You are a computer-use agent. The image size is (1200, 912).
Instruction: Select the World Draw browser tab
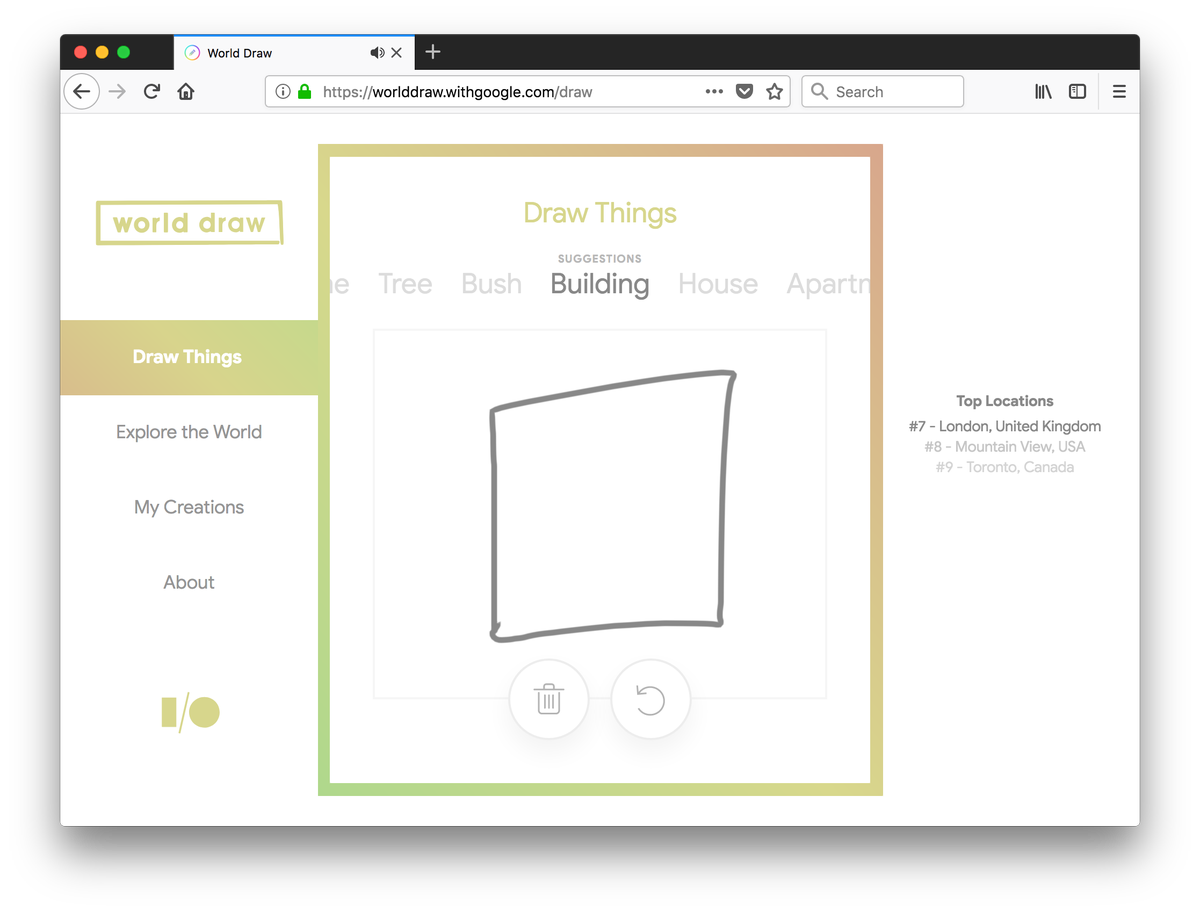tap(294, 53)
